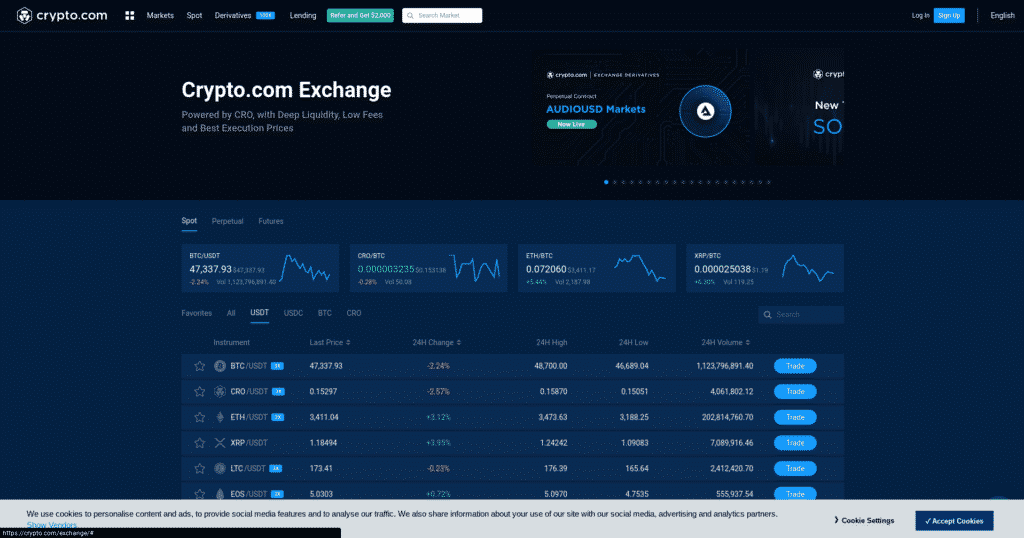Select the Favorites filter tab
This screenshot has height=538, width=1024.
(x=197, y=313)
